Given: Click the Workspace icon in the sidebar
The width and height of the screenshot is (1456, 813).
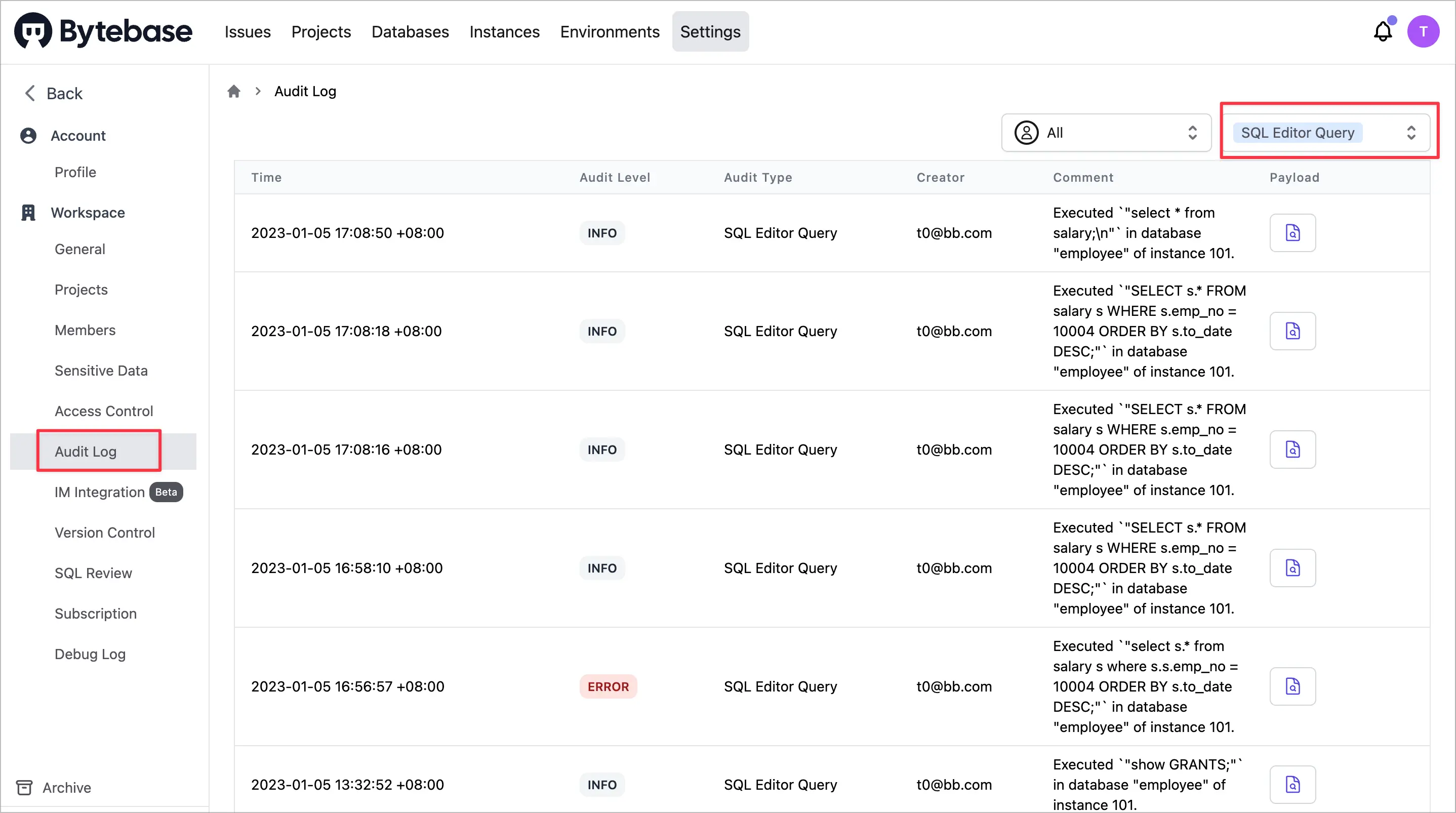Looking at the screenshot, I should click(28, 212).
